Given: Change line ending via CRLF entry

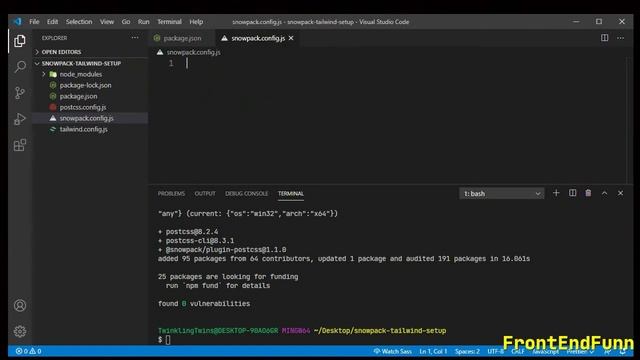Looking at the screenshot, I should pyautogui.click(x=518, y=351).
